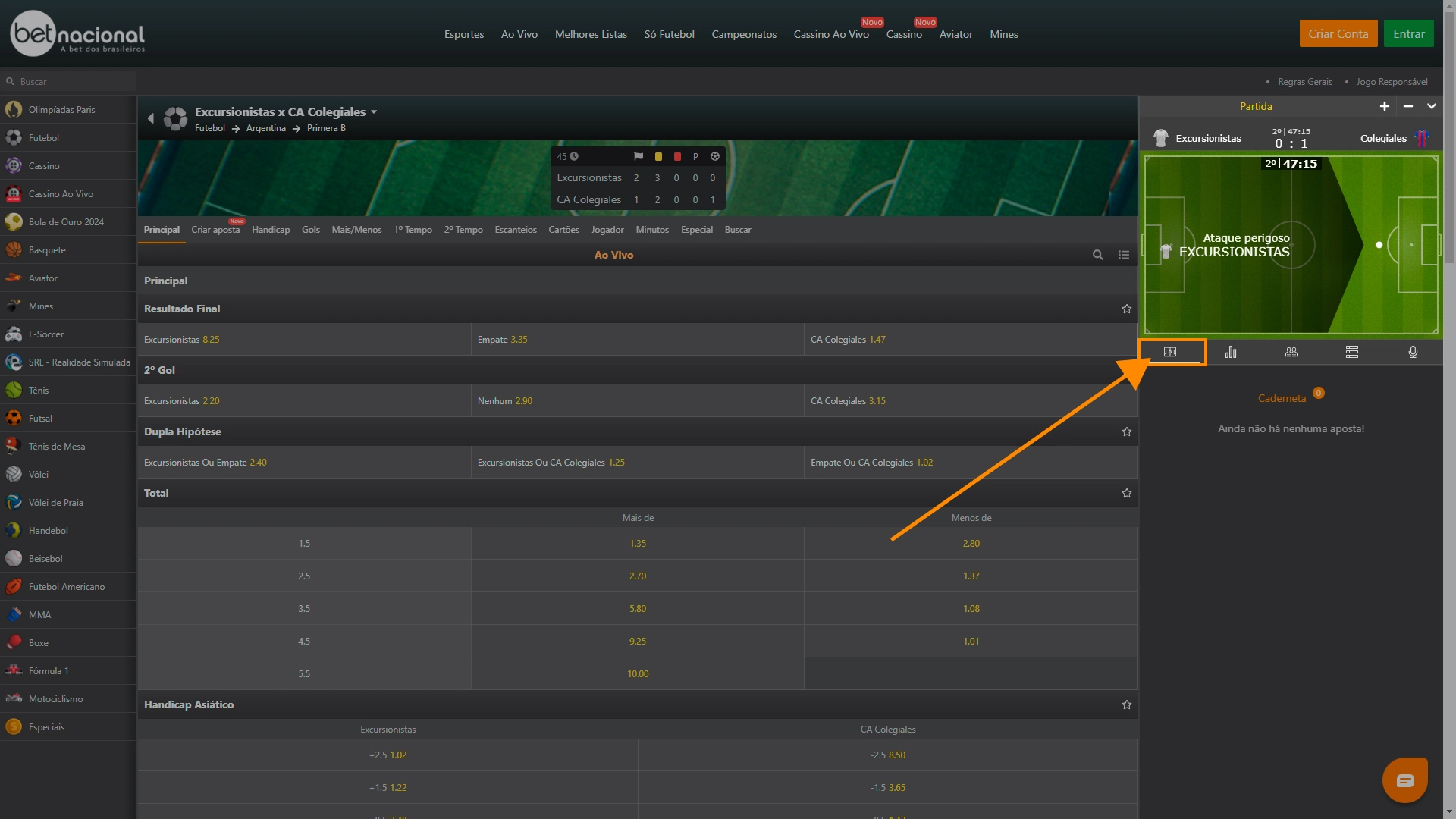Enable commentary microphone icon
The width and height of the screenshot is (1456, 819).
point(1413,352)
